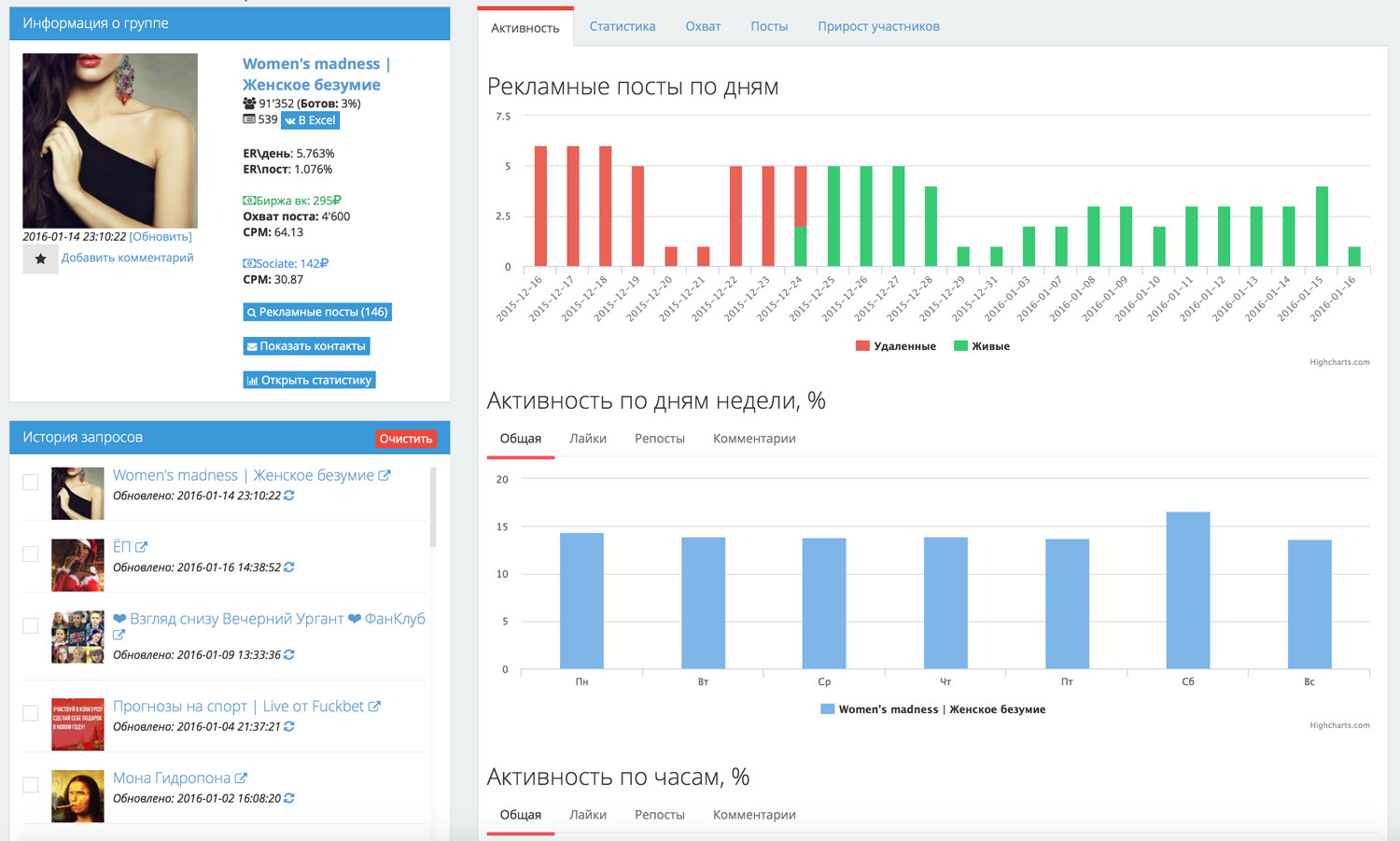Click external link icon beside Мона Гидропона
Screen dimensions: 1400x841
click(241, 778)
